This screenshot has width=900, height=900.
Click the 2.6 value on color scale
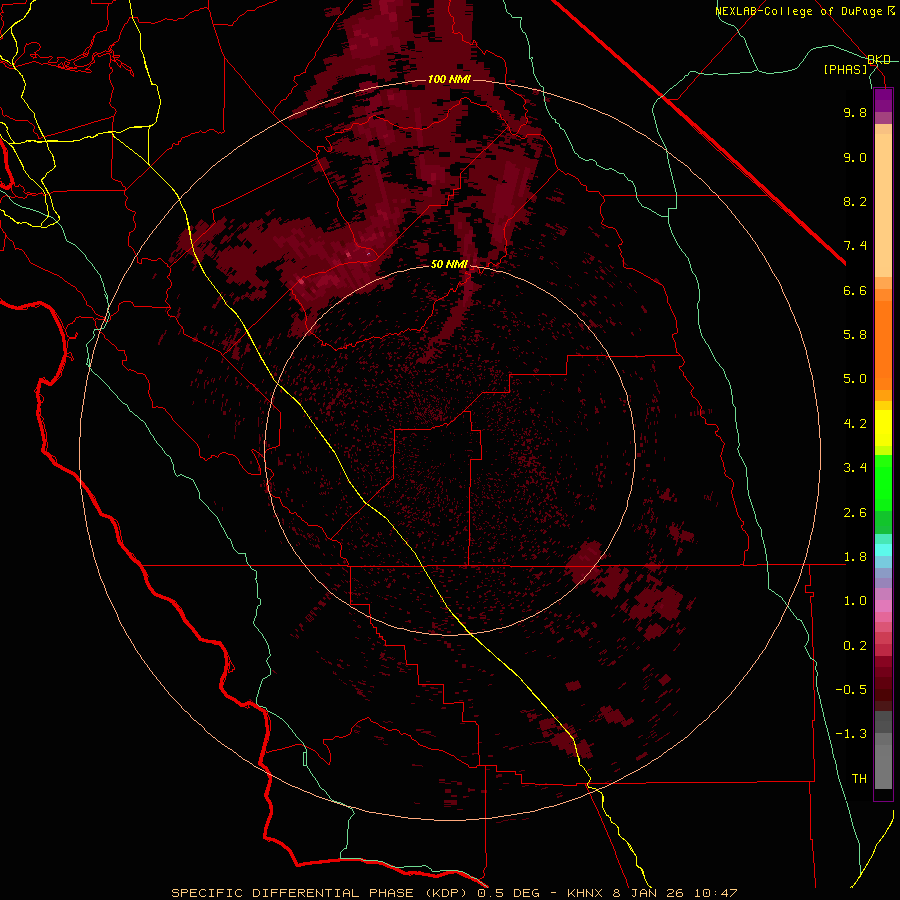(x=855, y=513)
